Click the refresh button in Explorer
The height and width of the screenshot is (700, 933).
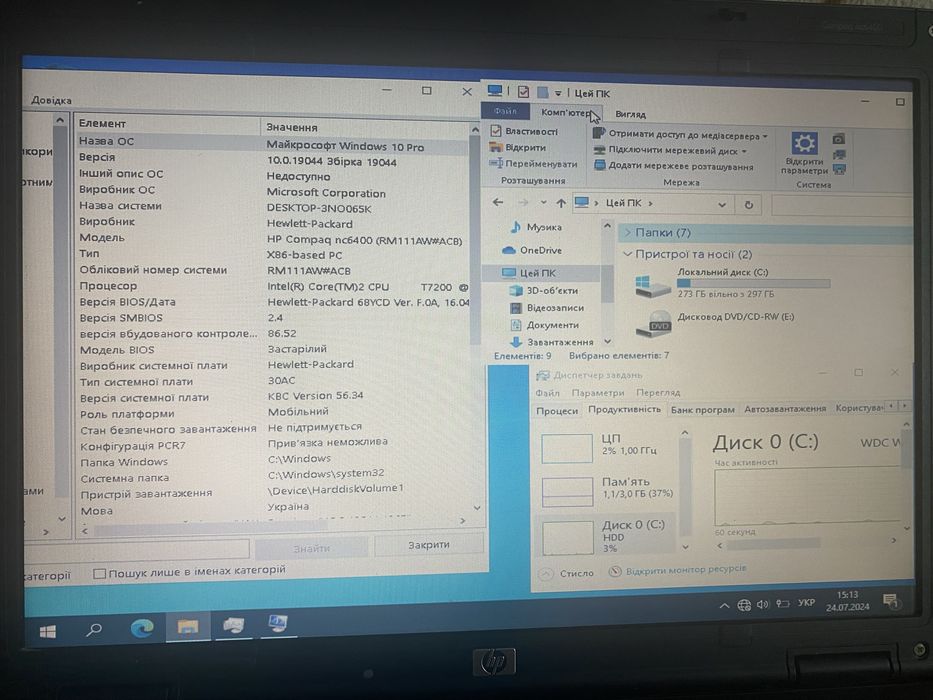[x=749, y=205]
